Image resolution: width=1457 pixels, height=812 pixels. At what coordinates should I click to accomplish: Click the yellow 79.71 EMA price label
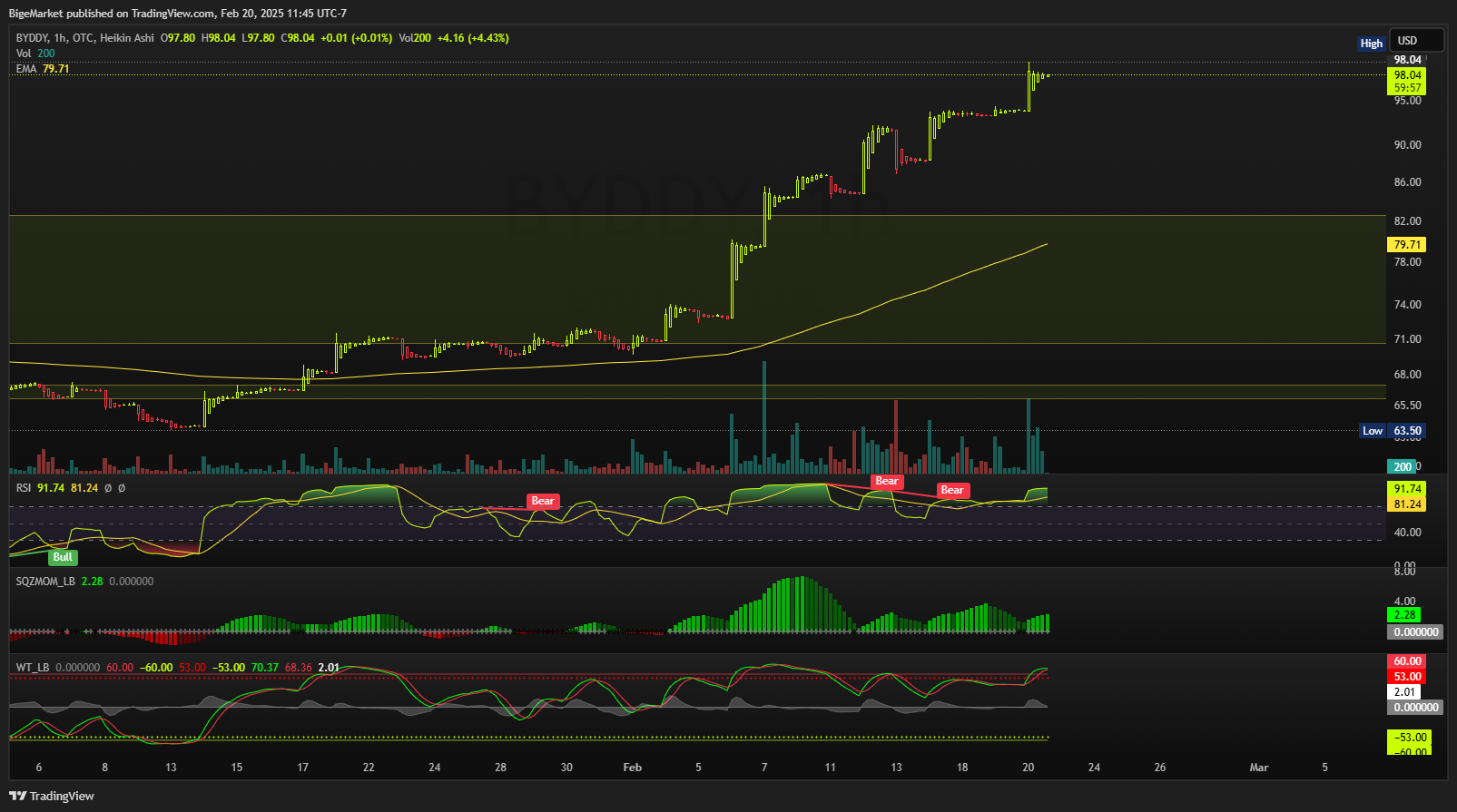(x=1407, y=245)
